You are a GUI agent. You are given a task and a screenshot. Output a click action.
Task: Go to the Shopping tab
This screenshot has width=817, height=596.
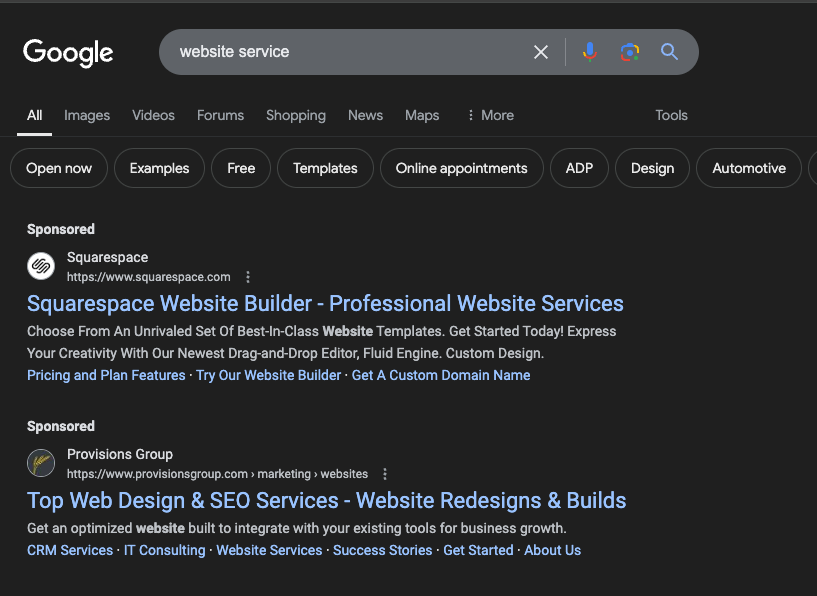tap(296, 115)
